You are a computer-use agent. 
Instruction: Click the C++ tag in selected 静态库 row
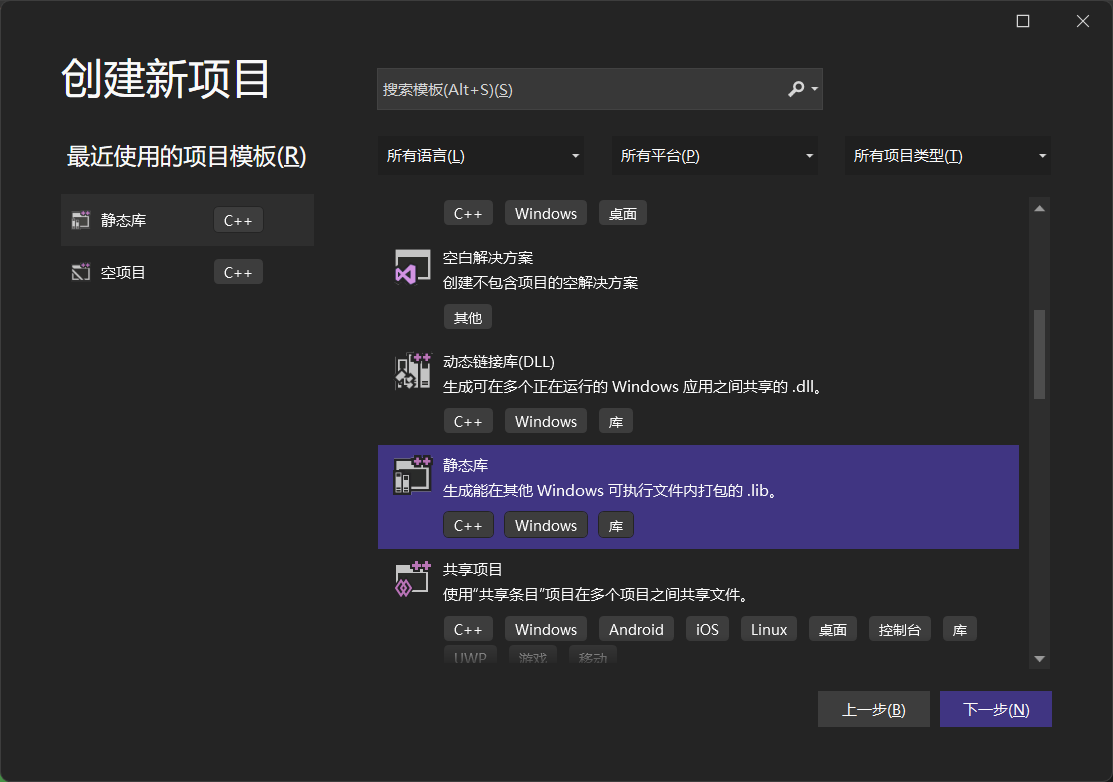pyautogui.click(x=468, y=525)
